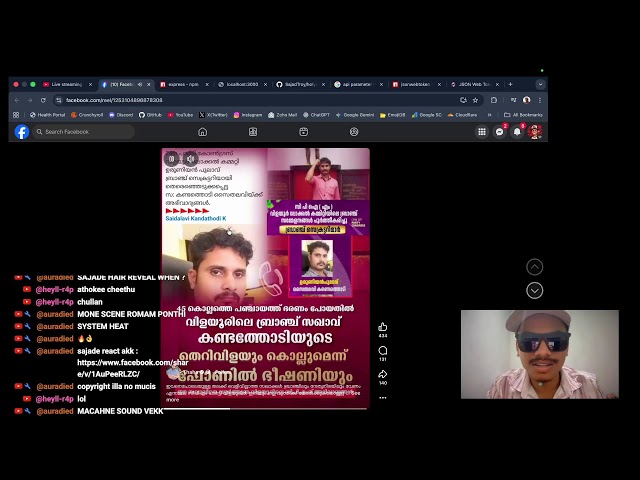Image resolution: width=640 pixels, height=480 pixels.
Task: Mute the reel audio
Action: [x=189, y=158]
